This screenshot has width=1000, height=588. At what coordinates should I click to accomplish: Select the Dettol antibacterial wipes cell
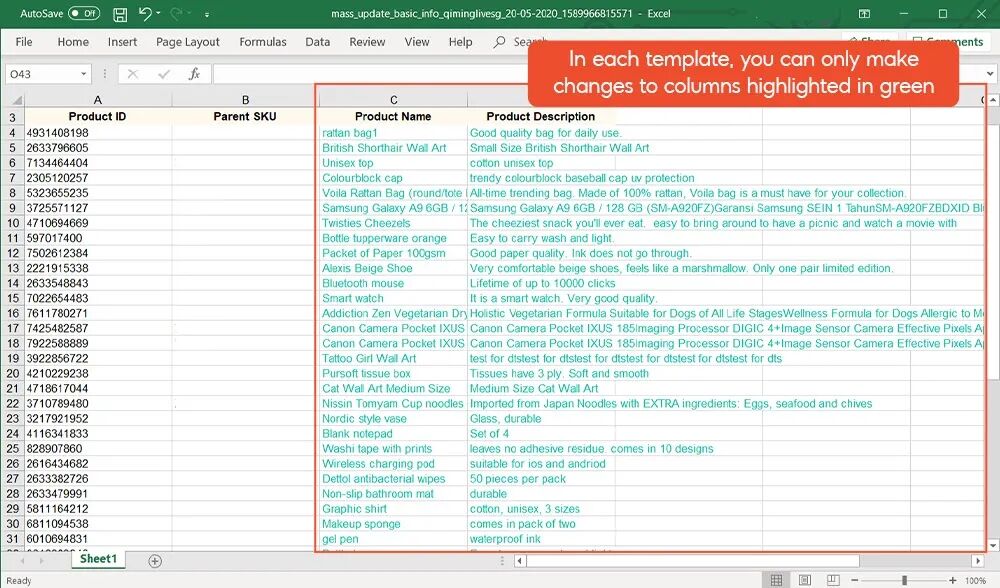coord(393,479)
